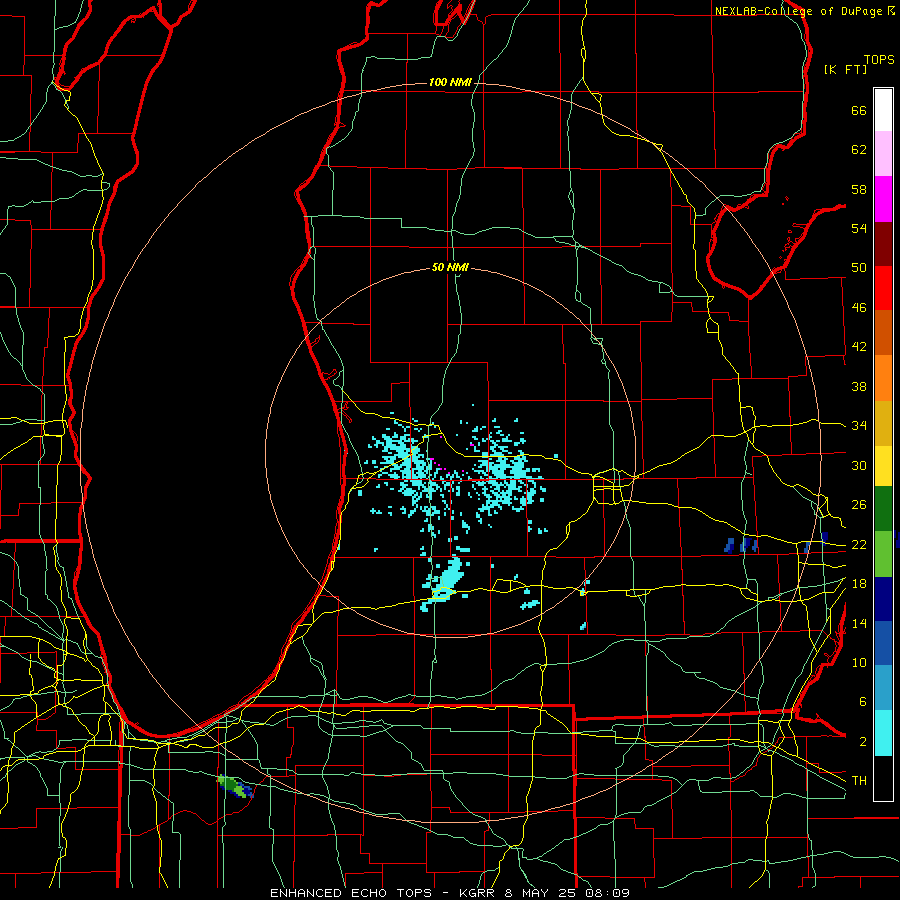Click the 54 value on the legend
900x900 pixels.
click(x=859, y=228)
